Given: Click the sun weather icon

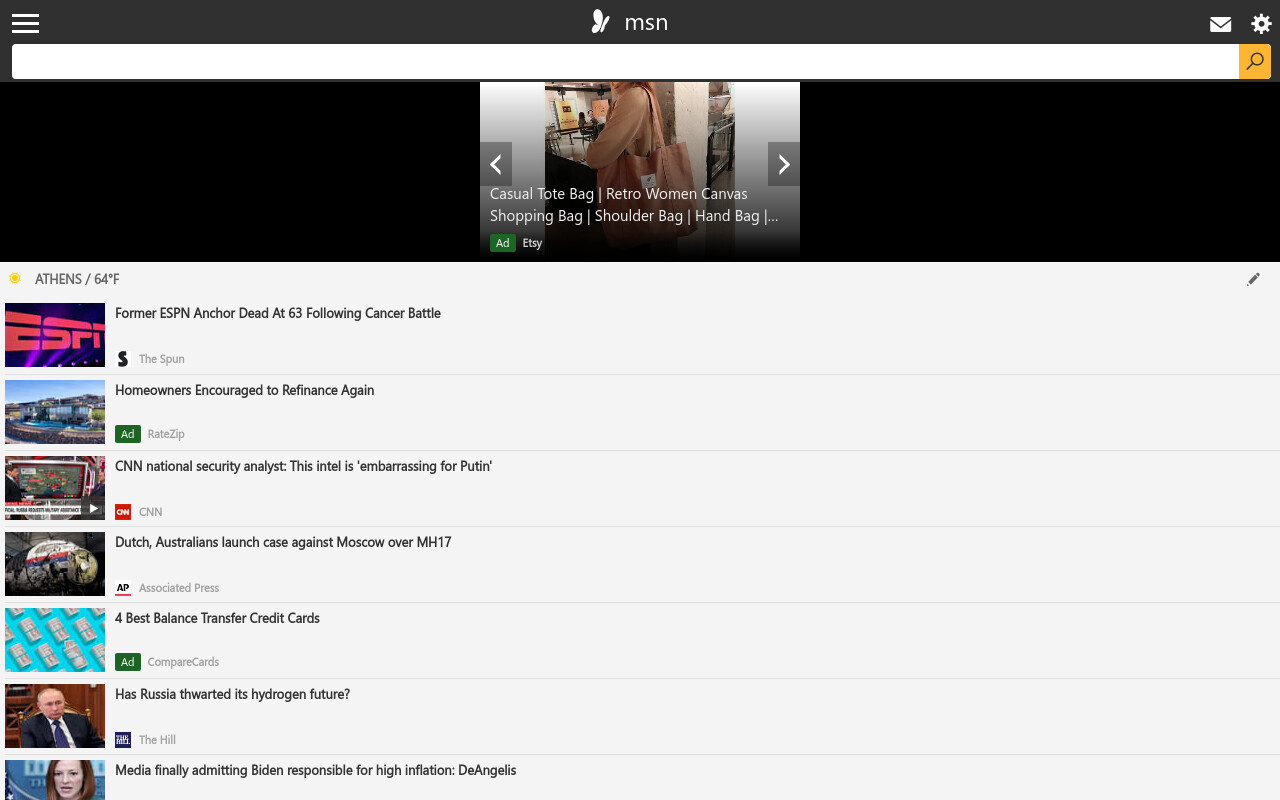Looking at the screenshot, I should click(15, 278).
